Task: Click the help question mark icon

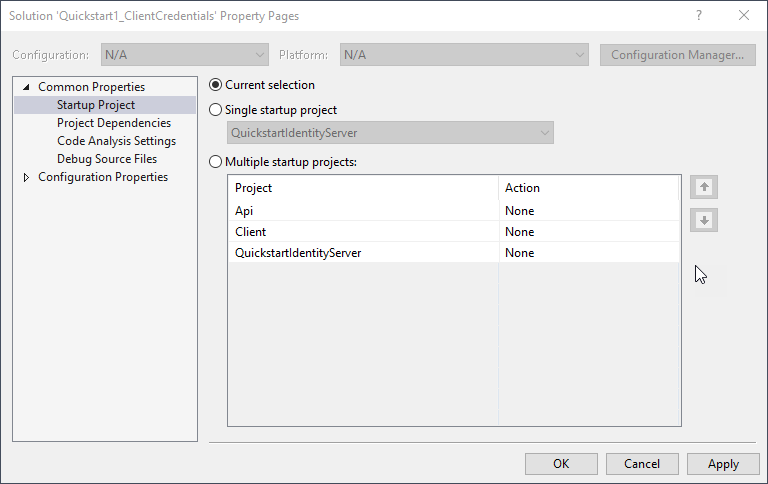Action: click(x=698, y=16)
